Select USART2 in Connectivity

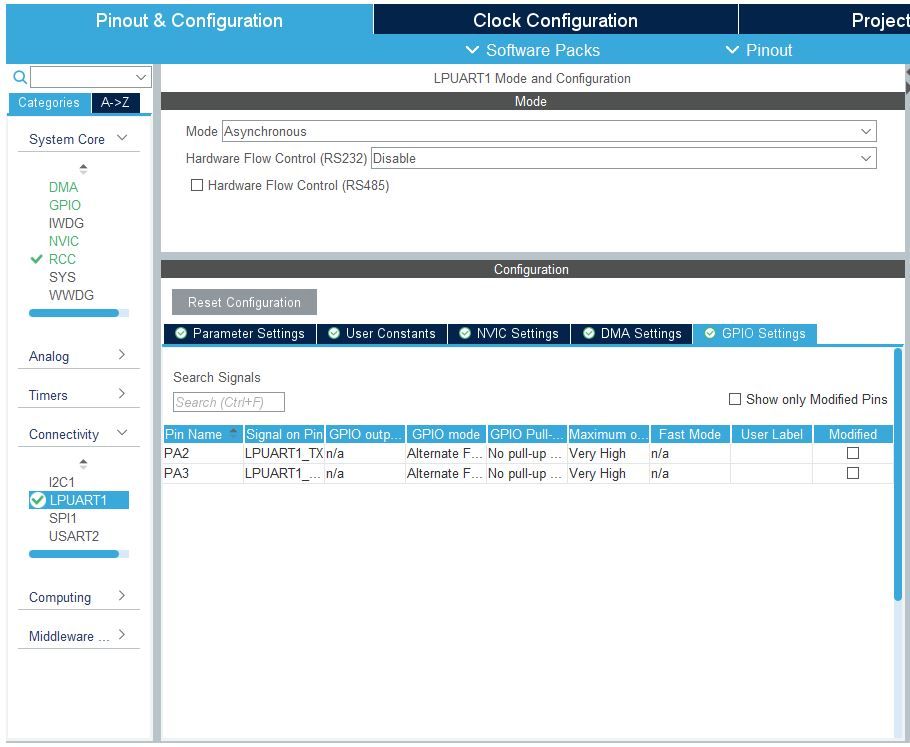point(74,536)
